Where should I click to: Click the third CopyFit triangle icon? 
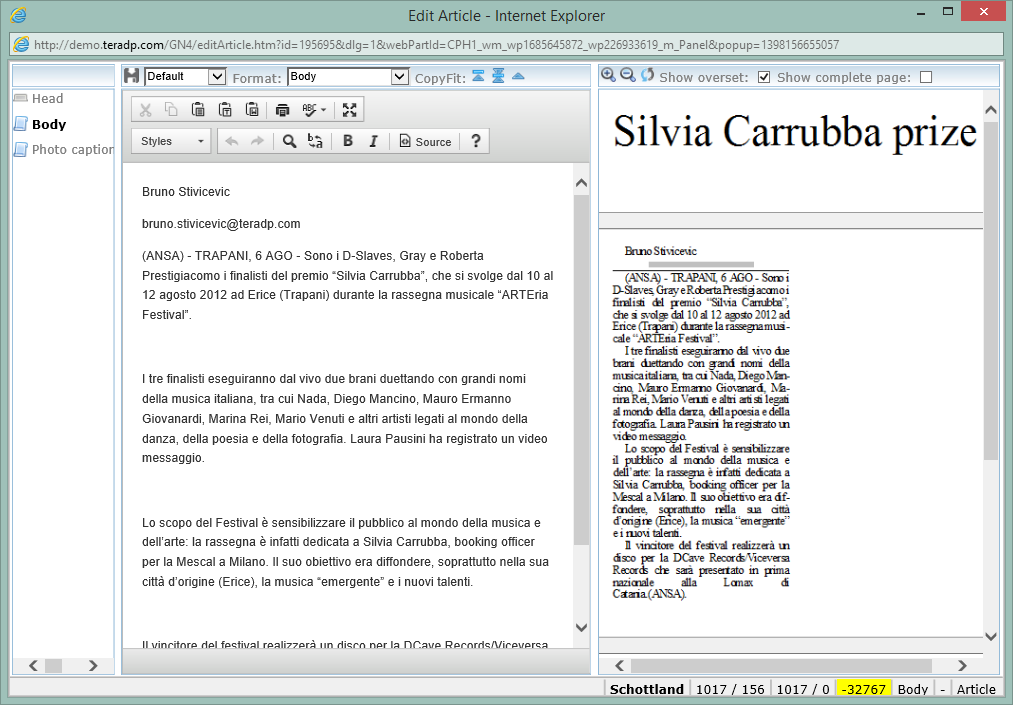(518, 76)
